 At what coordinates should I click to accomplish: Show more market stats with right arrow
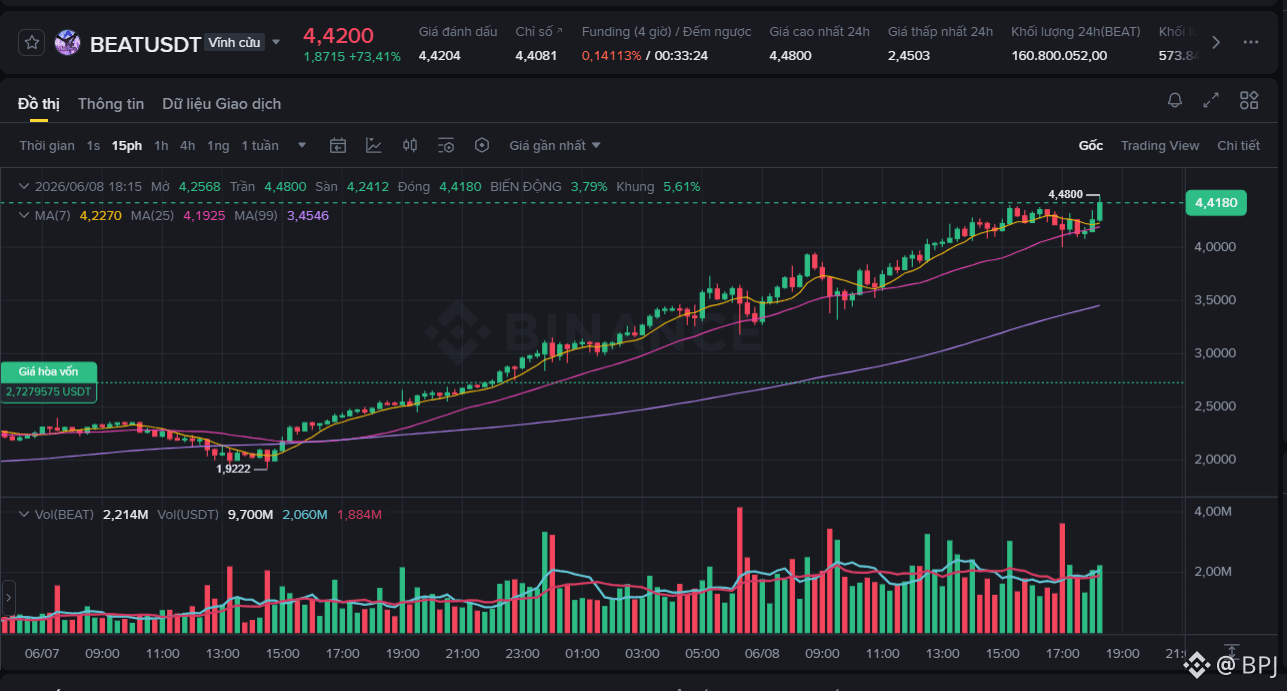1216,42
